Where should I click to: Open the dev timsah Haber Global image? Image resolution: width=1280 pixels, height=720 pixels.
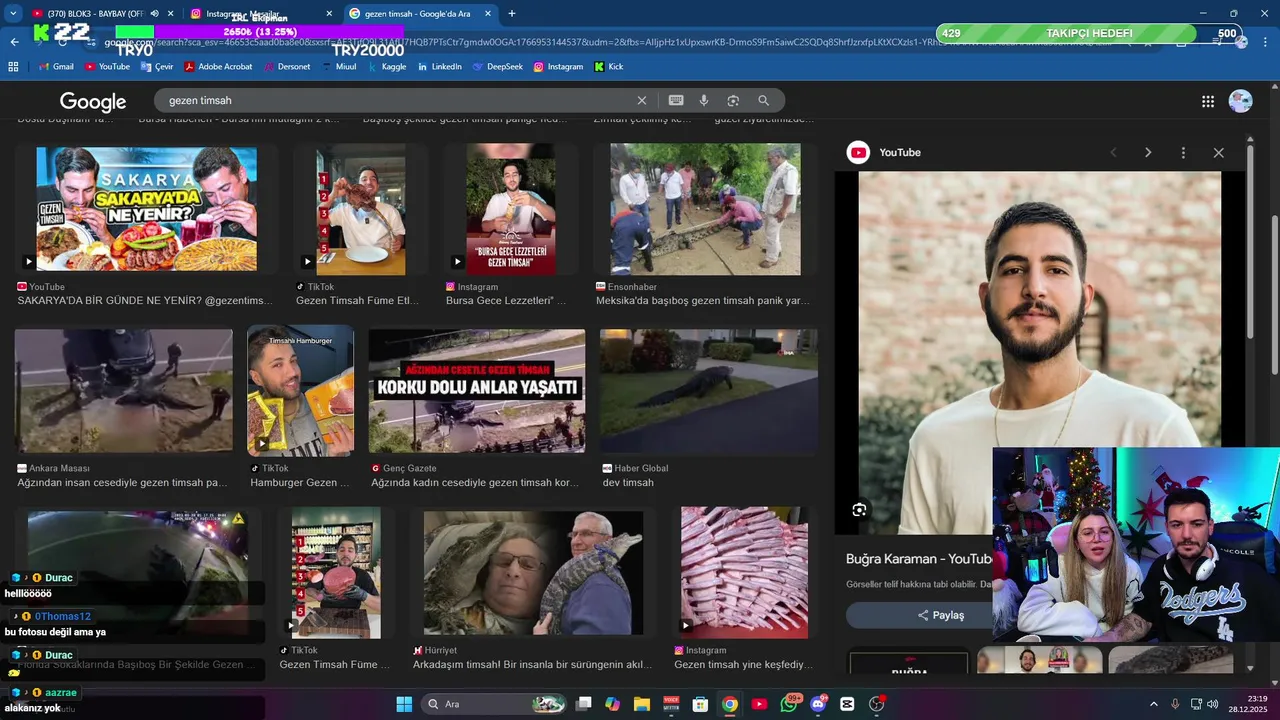(709, 391)
